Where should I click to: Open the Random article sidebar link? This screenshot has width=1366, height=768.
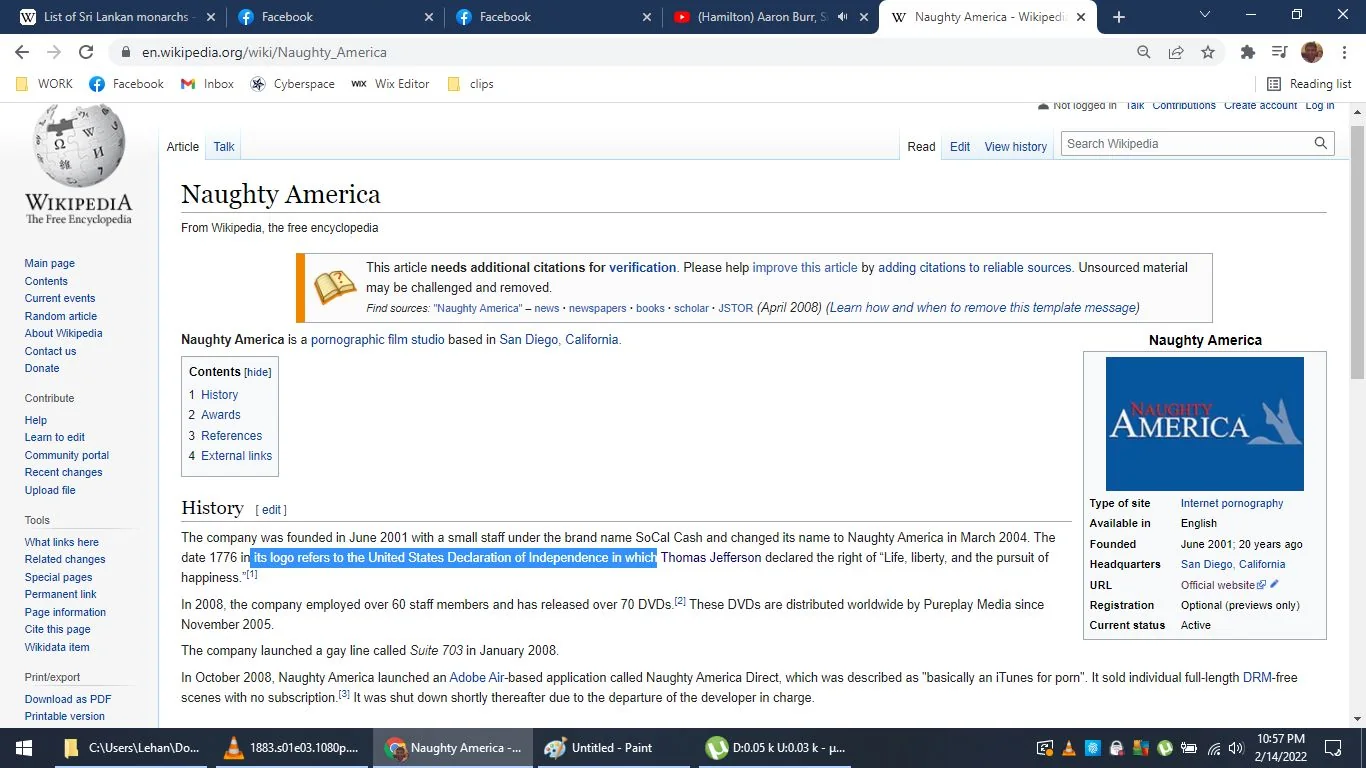coord(61,316)
